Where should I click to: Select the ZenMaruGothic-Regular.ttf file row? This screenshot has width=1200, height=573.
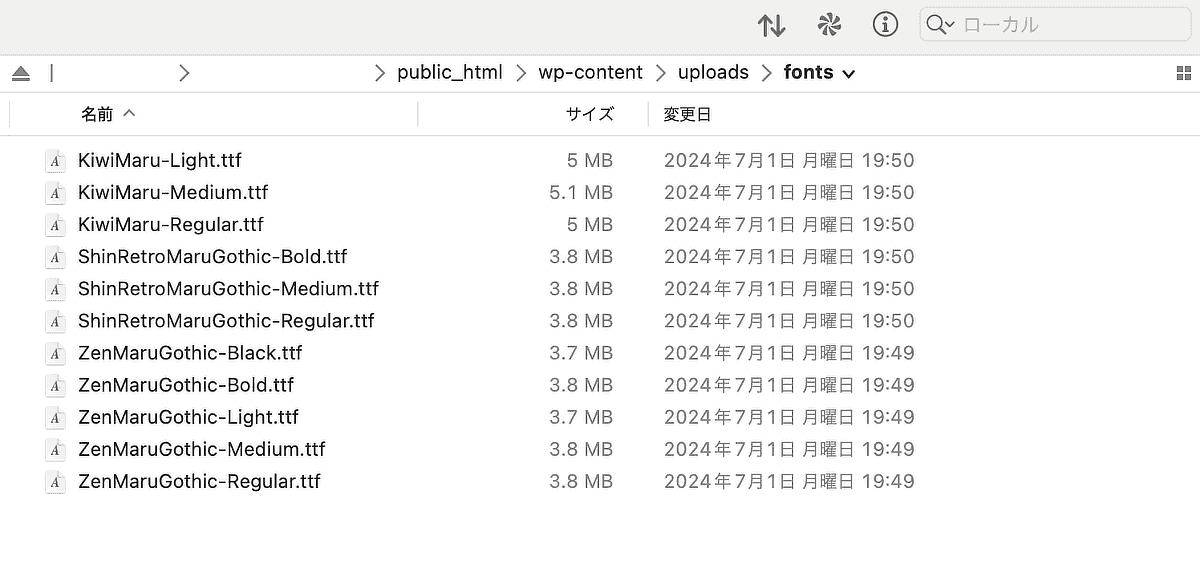click(600, 481)
